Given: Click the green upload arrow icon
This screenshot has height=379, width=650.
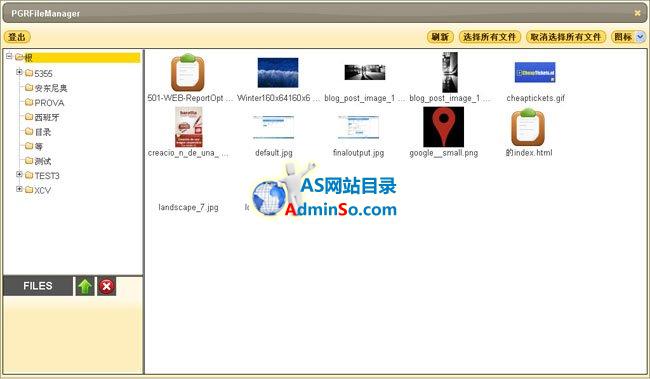Looking at the screenshot, I should [x=85, y=287].
